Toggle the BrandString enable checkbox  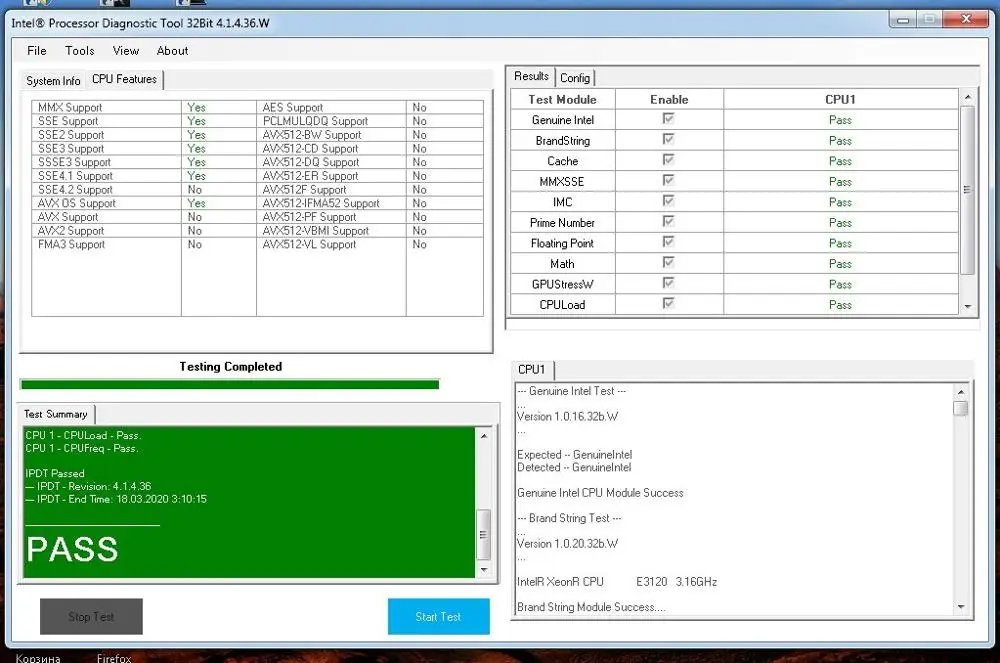coord(668,139)
